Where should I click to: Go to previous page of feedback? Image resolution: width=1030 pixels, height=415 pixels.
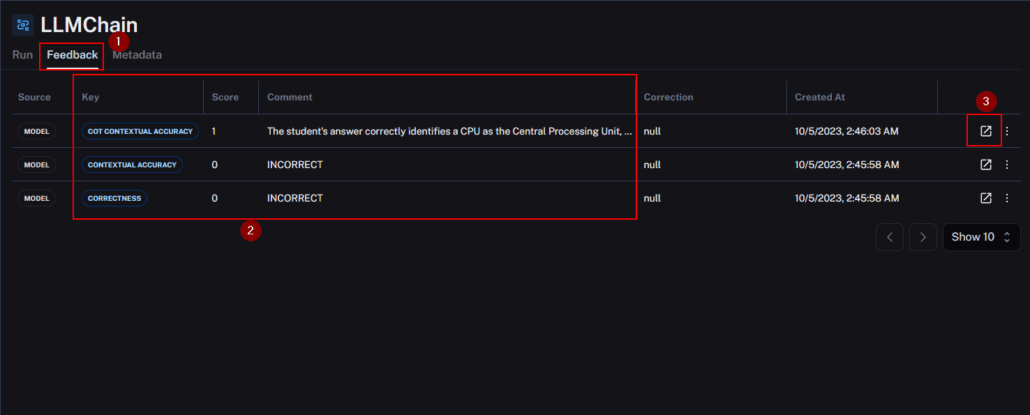pos(890,237)
